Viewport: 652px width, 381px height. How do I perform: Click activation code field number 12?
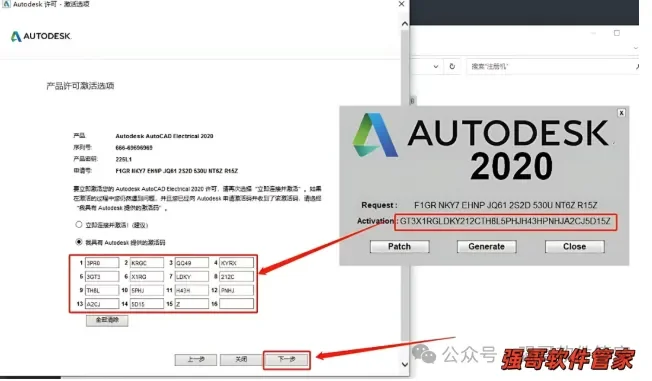pyautogui.click(x=237, y=290)
